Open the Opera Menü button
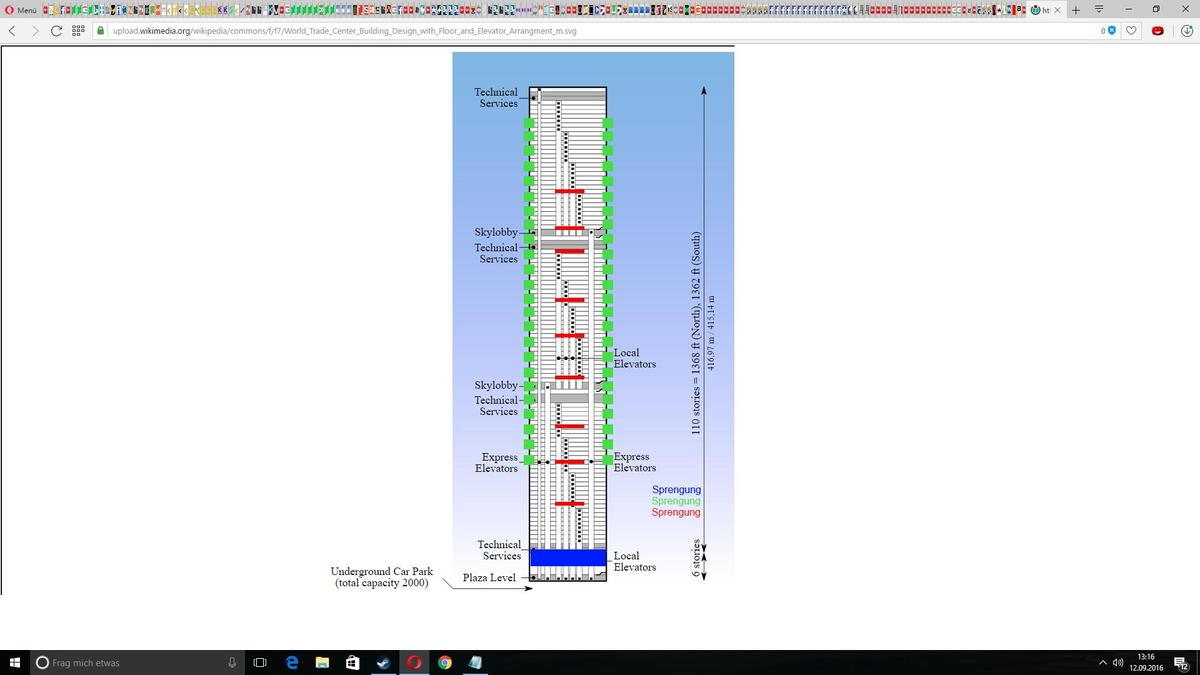The height and width of the screenshot is (675, 1200). [20, 10]
